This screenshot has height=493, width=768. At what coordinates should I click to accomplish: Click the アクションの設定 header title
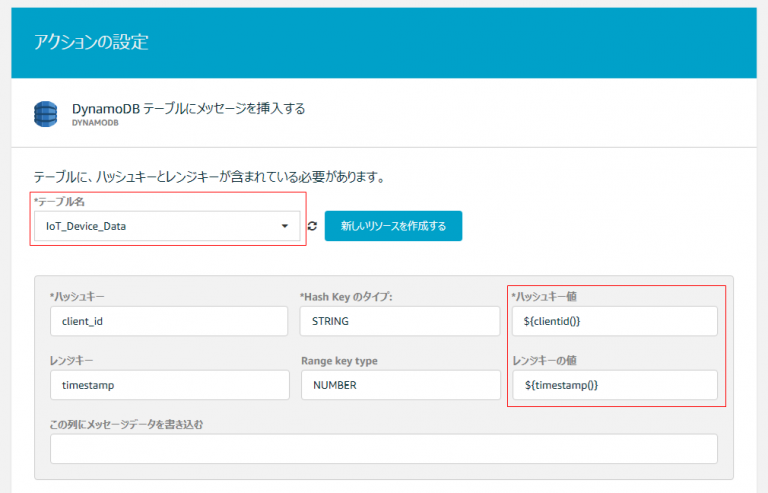click(x=91, y=42)
